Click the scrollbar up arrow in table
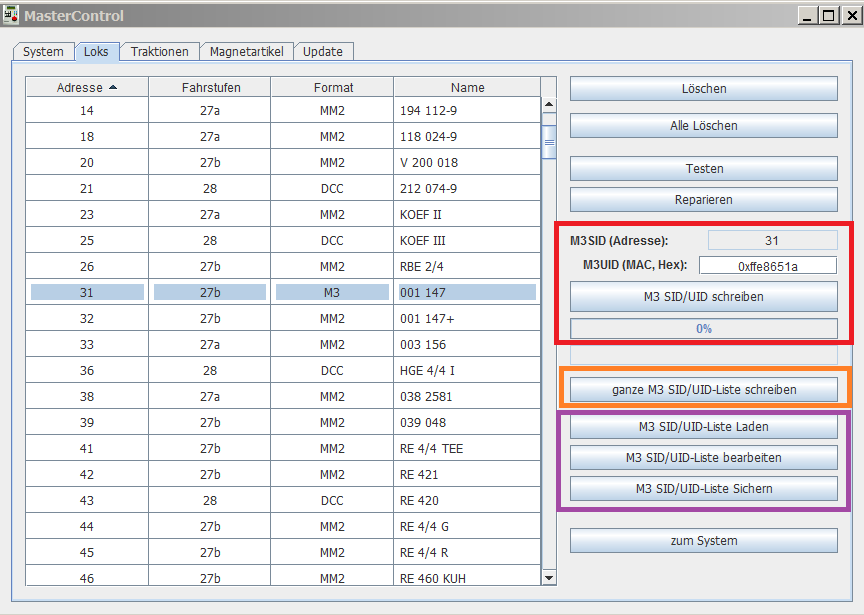Viewport: 864px width, 615px height. tap(549, 105)
